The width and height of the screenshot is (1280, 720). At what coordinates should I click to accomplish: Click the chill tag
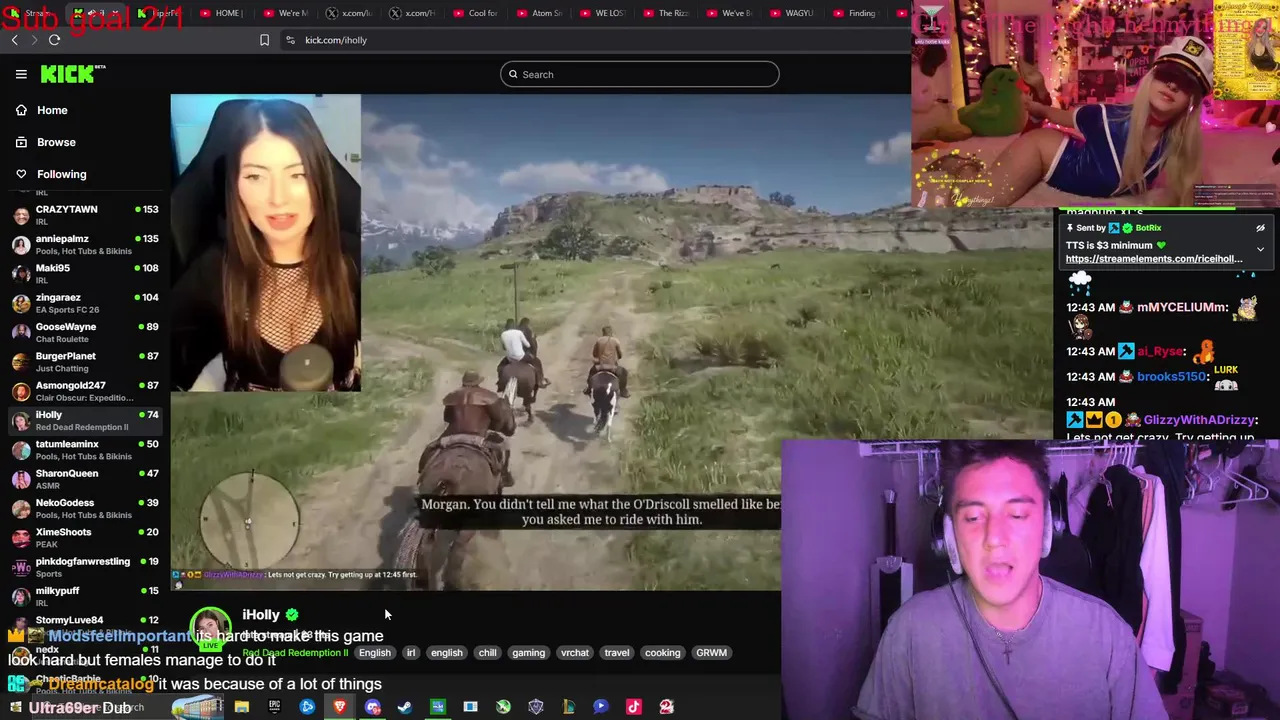click(487, 653)
